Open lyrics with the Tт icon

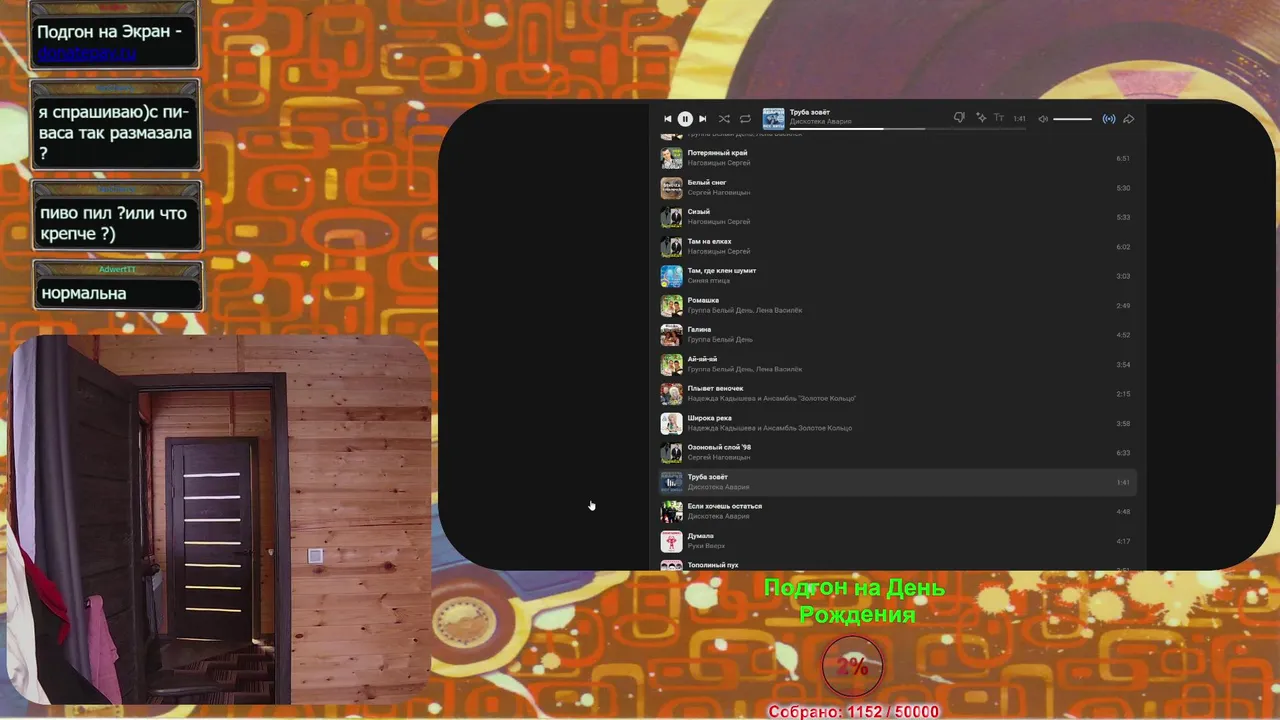998,118
